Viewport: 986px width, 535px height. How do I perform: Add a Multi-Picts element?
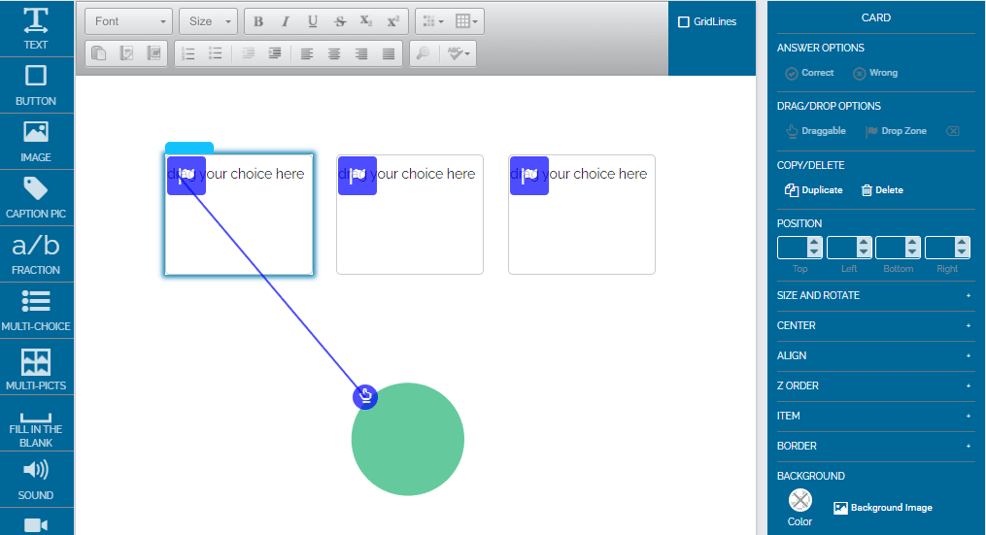click(36, 367)
